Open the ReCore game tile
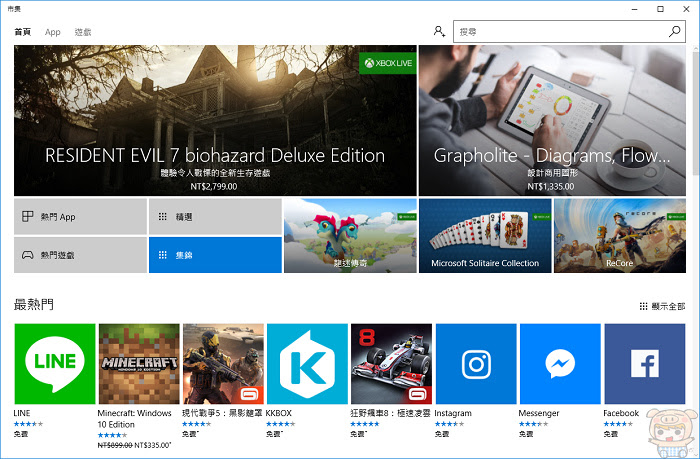Screen dimensions: 700x459 tap(620, 236)
